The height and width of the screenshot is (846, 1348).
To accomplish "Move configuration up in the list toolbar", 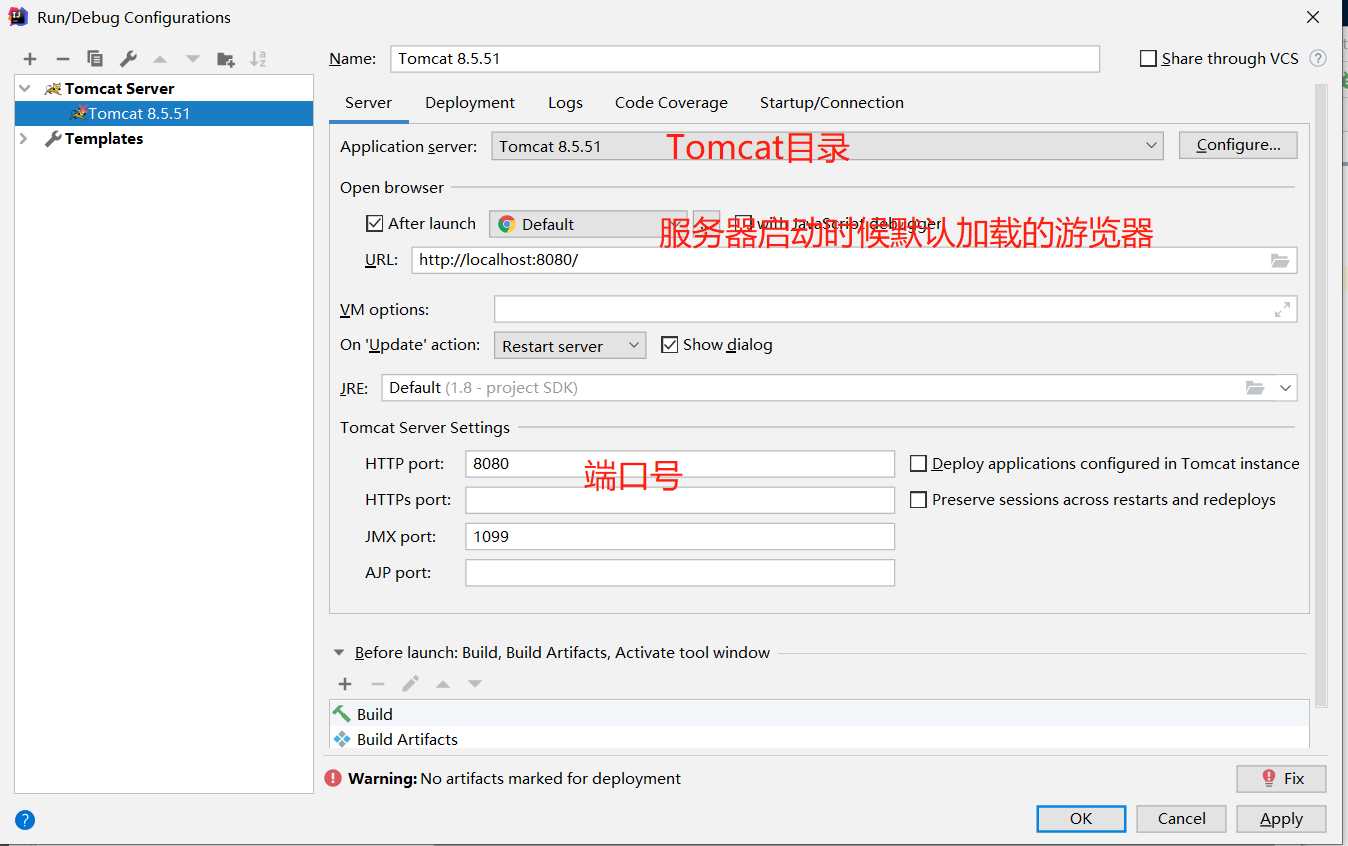I will (x=160, y=59).
